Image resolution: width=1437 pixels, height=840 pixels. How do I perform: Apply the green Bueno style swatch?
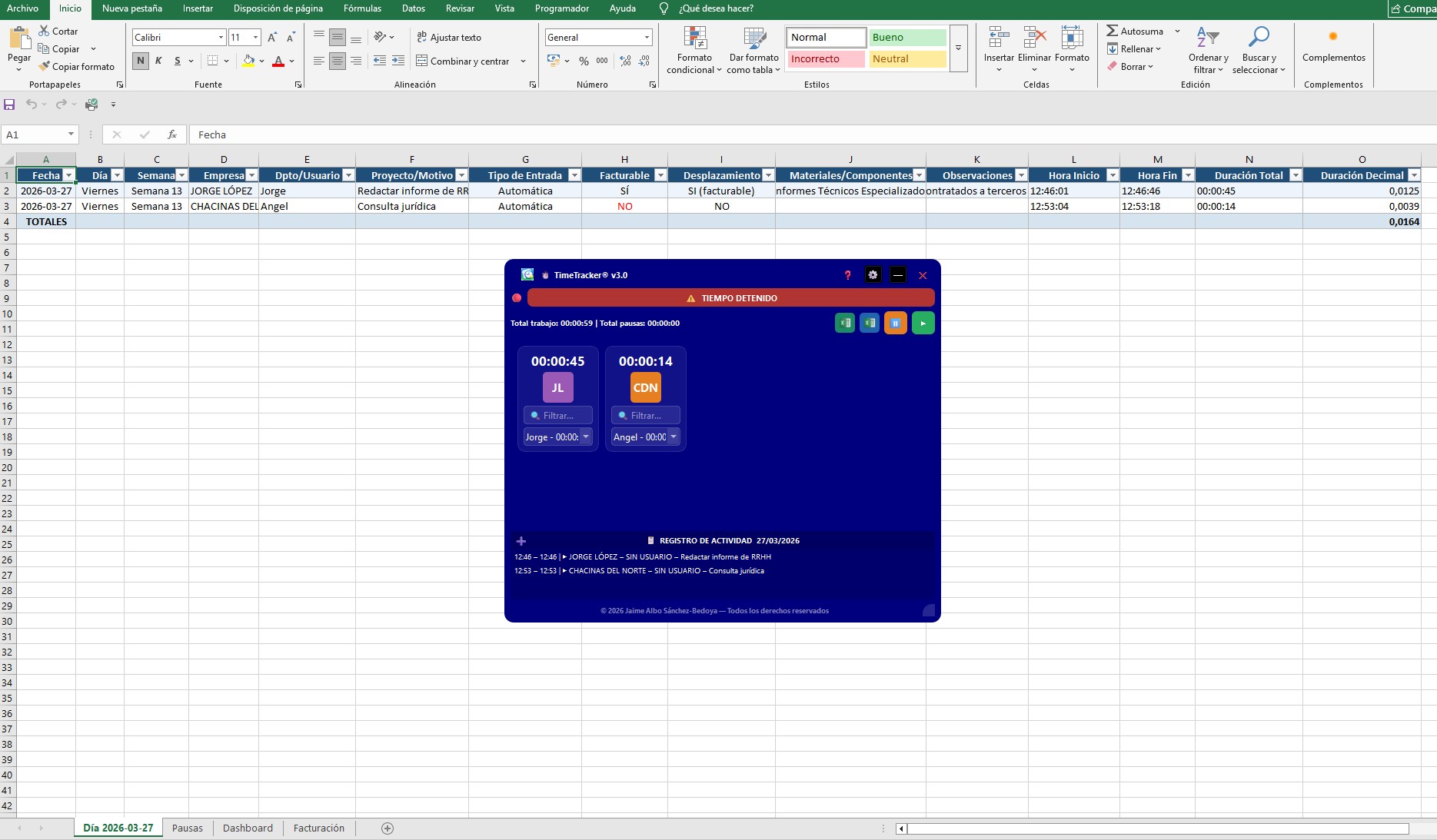point(907,37)
